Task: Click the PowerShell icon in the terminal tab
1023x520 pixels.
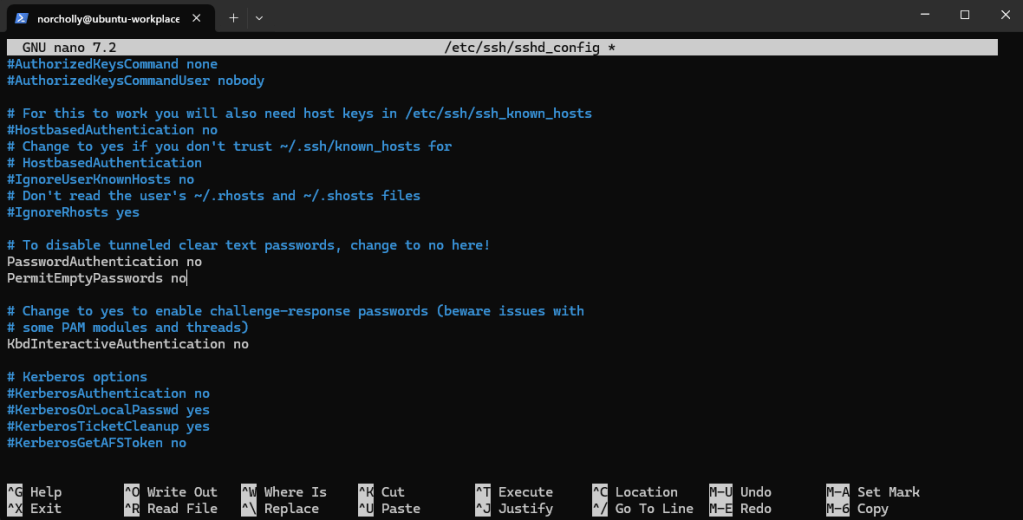Action: coord(21,17)
